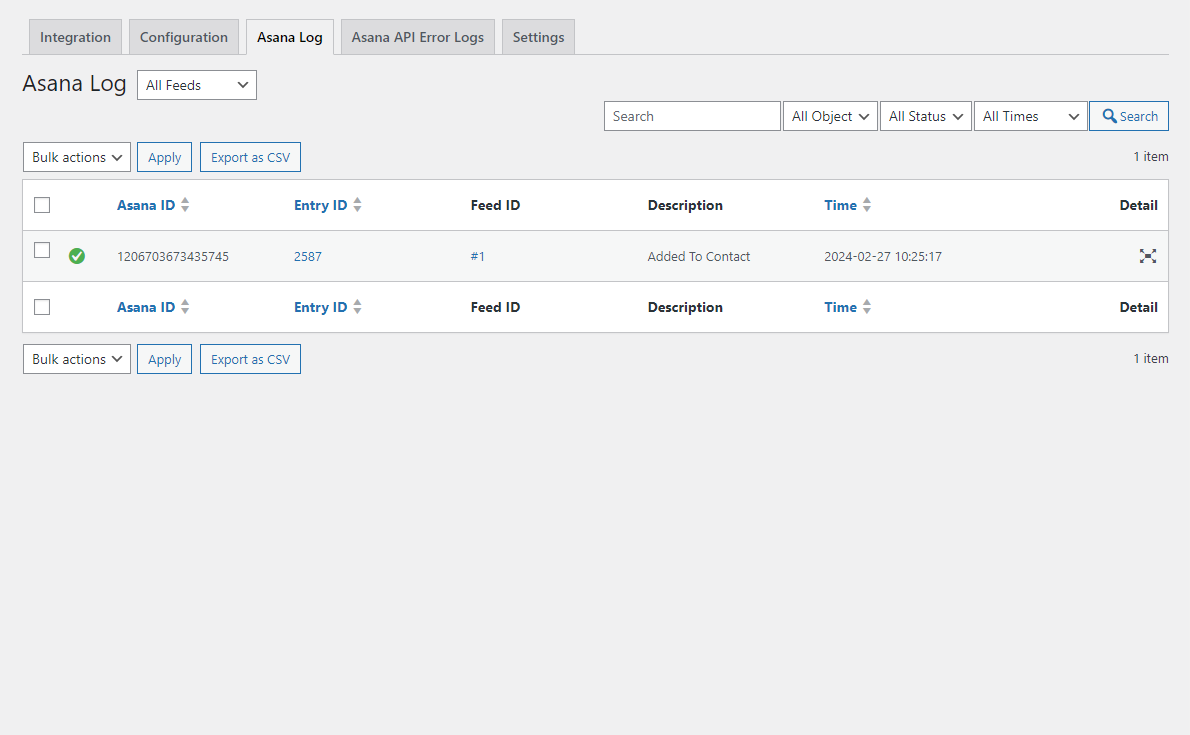Click sort arrows beside bottom Asana ID header

pos(185,307)
